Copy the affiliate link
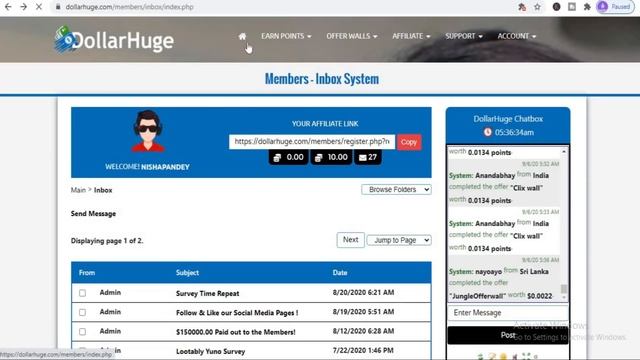 409,142
